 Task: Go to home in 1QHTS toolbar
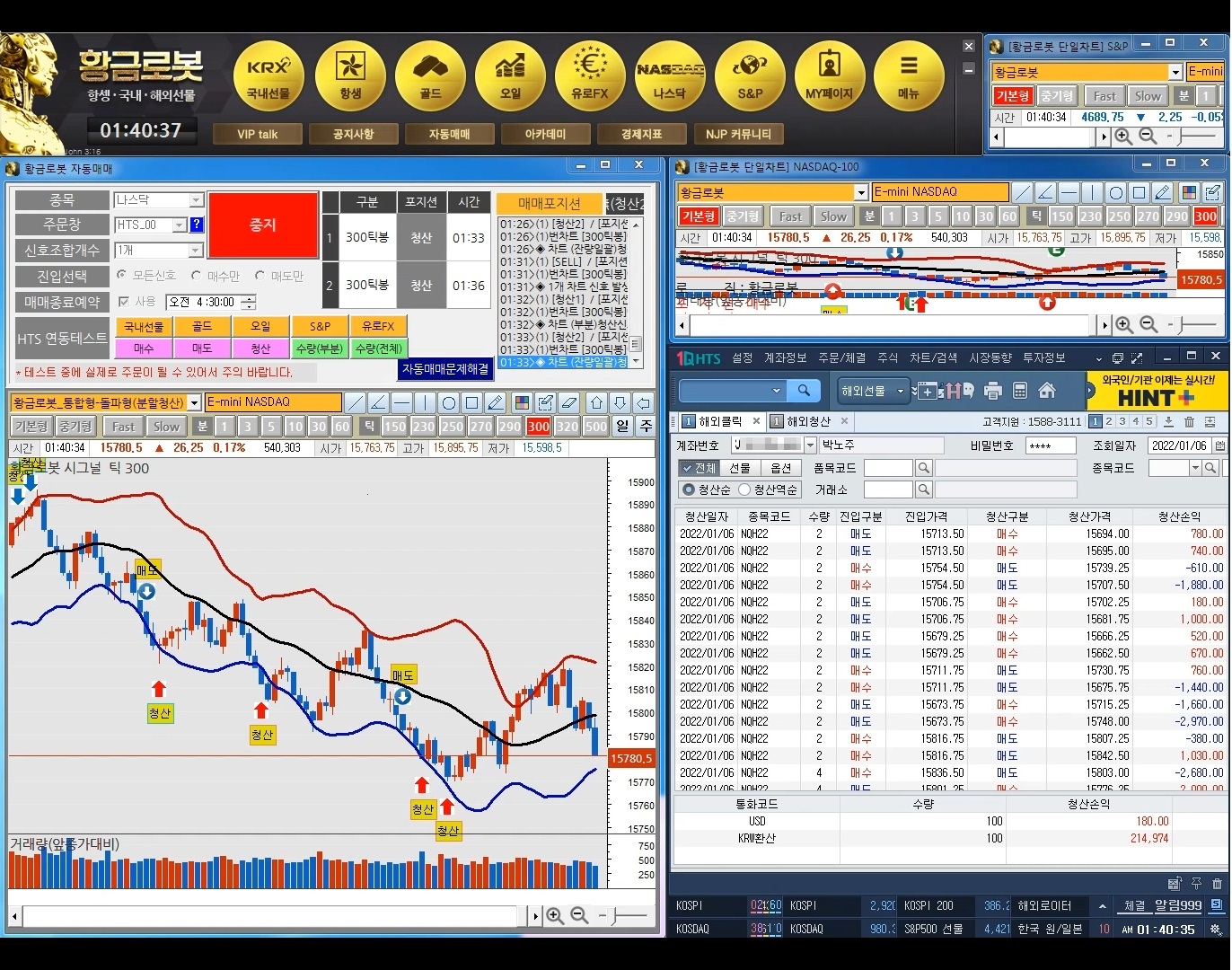tap(1047, 391)
